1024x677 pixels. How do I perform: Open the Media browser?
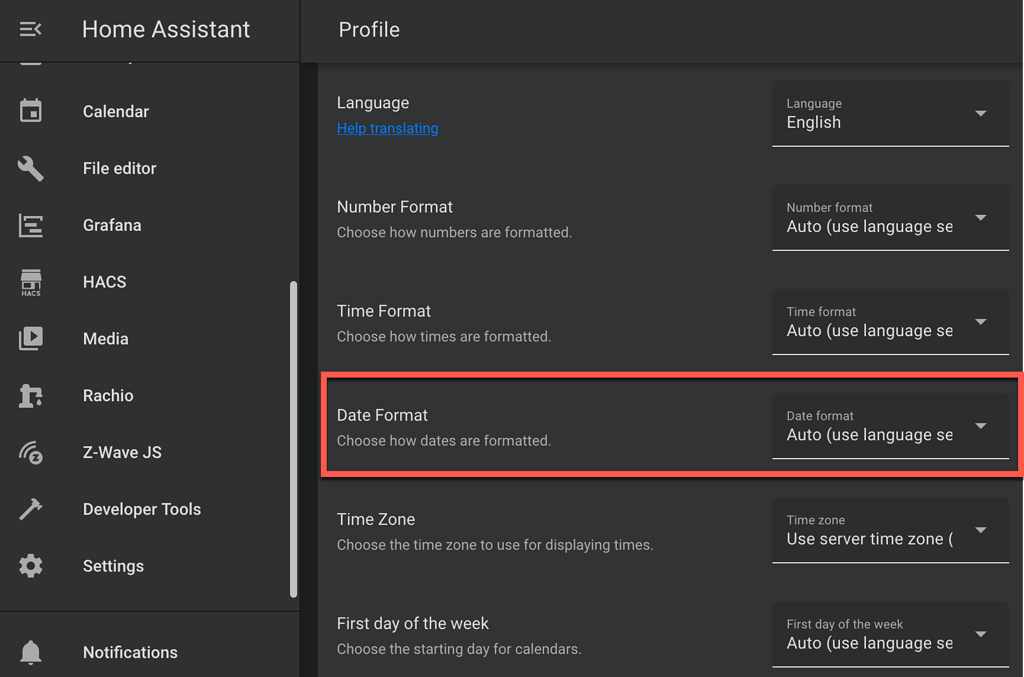[x=105, y=338]
